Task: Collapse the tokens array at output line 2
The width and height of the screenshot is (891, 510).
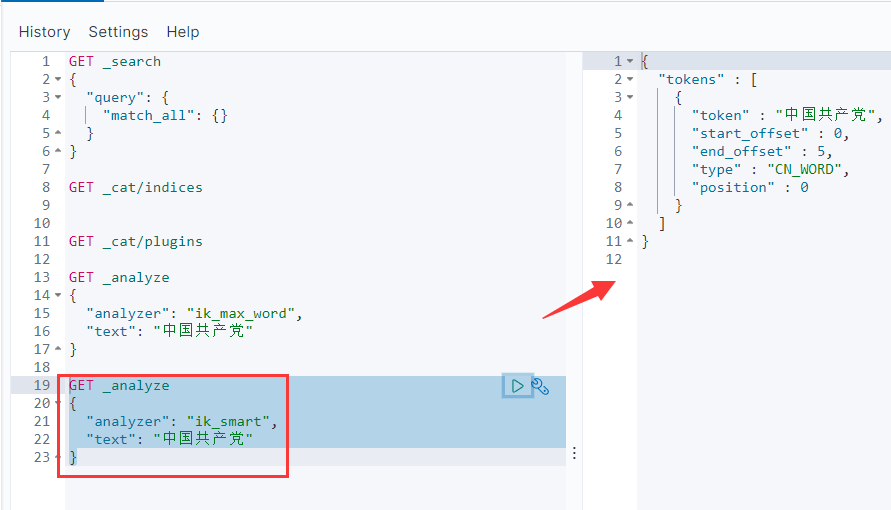Action: pos(630,80)
